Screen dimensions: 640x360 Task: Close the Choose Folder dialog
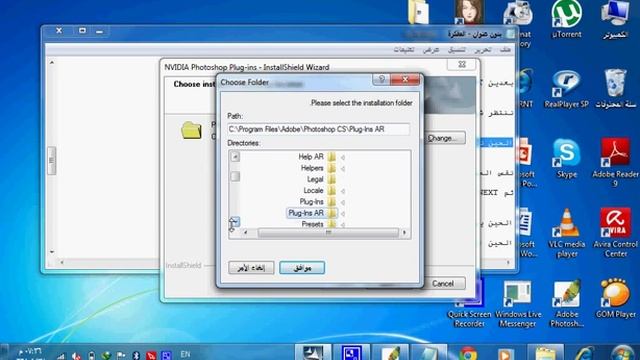click(x=405, y=79)
